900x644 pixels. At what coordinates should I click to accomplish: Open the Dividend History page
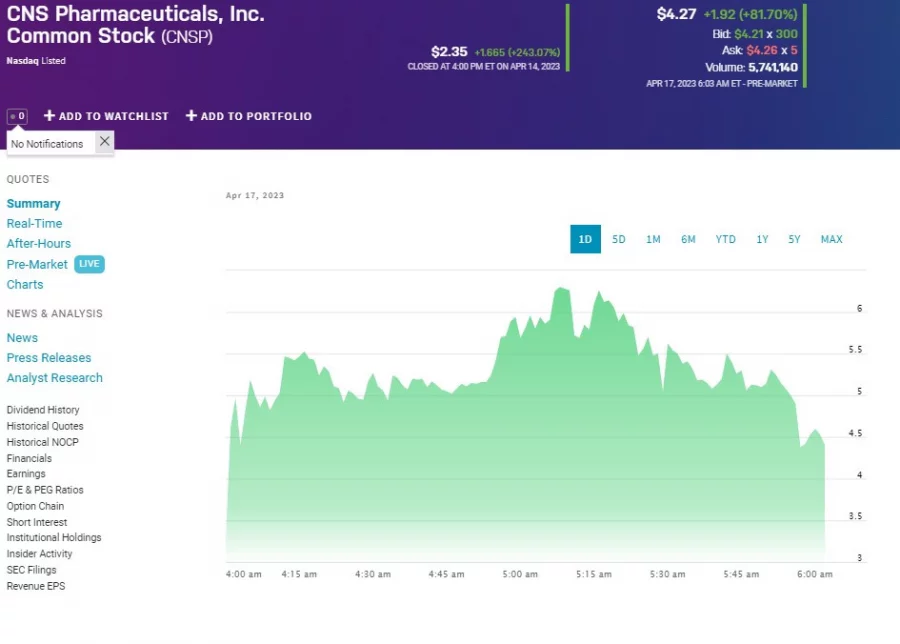(x=43, y=409)
